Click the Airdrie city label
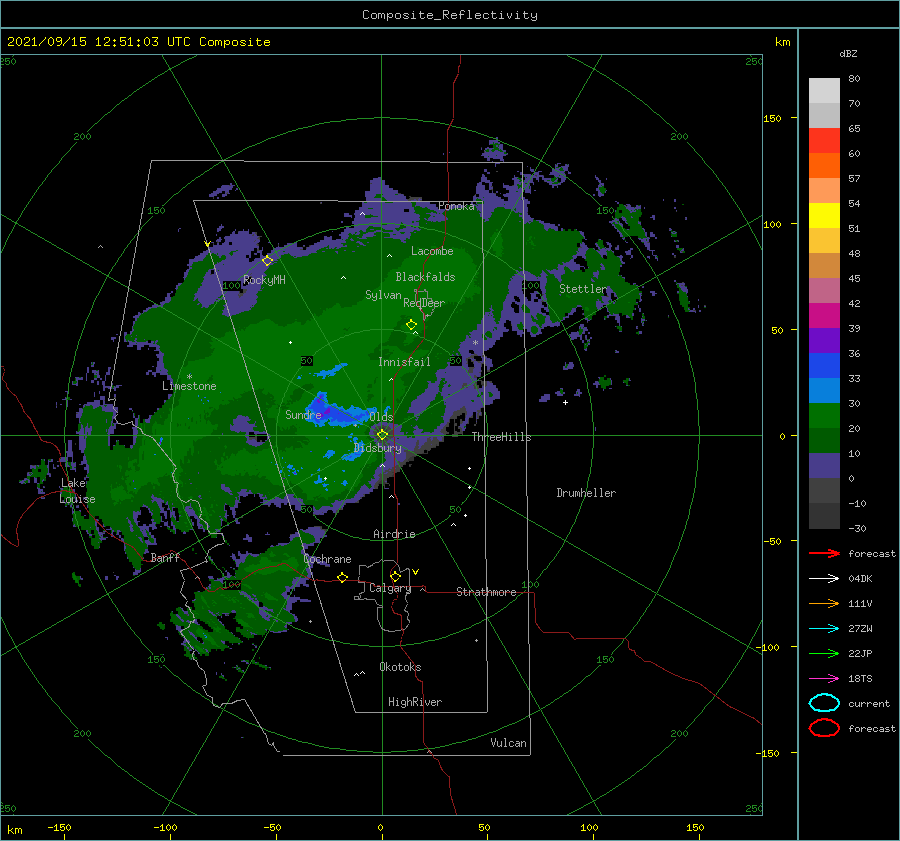 point(394,534)
